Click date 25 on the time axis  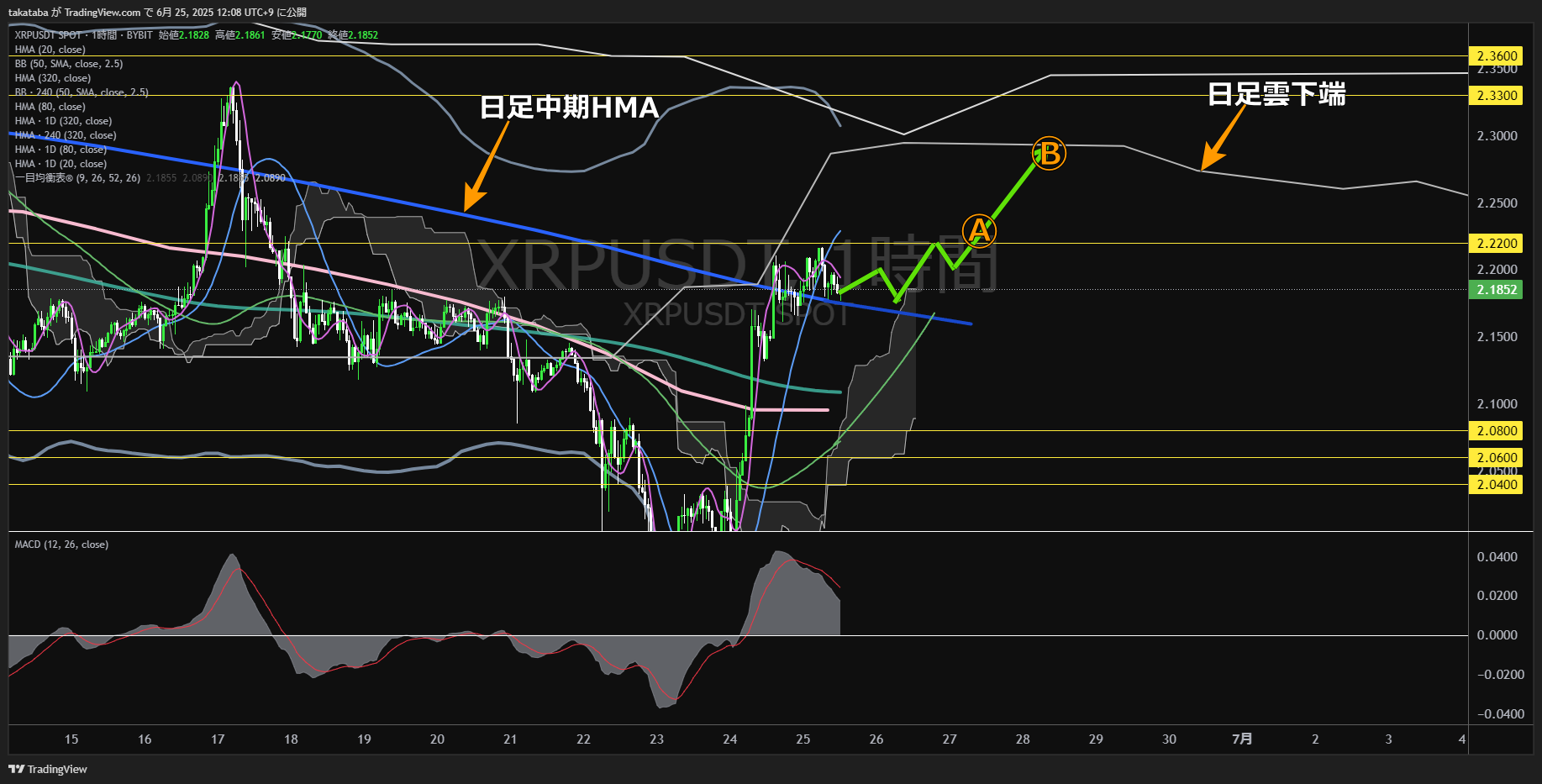coord(803,739)
